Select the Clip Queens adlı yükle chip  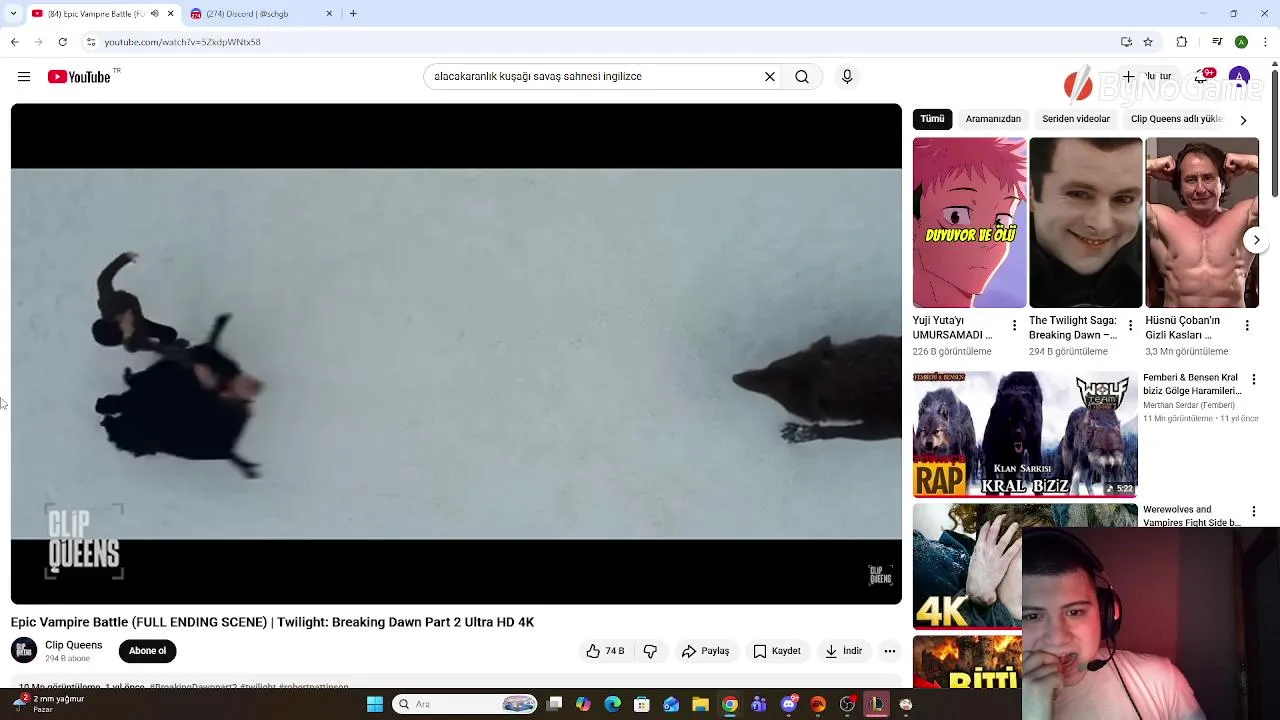1176,119
